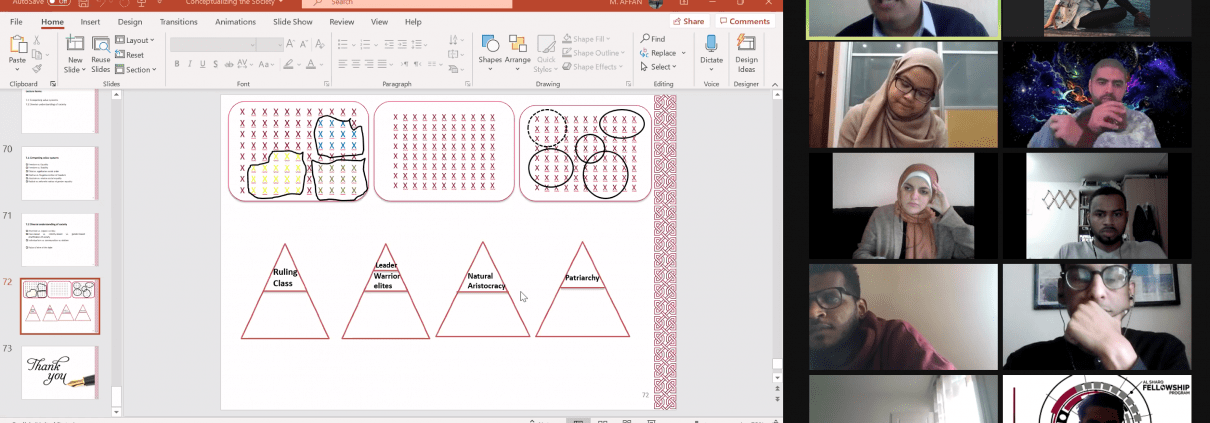1210x423 pixels.
Task: Toggle Strikethrough formatting
Action: (x=229, y=64)
